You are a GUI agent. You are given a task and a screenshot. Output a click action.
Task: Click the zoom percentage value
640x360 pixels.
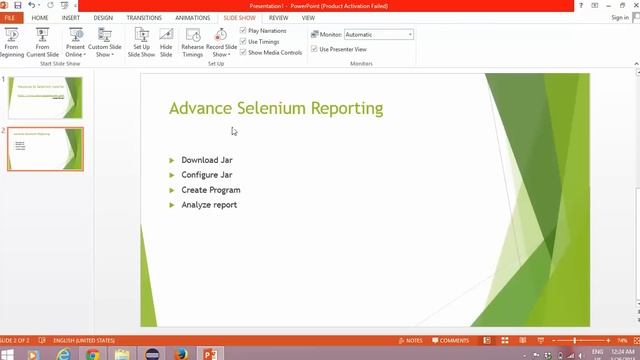click(x=622, y=340)
